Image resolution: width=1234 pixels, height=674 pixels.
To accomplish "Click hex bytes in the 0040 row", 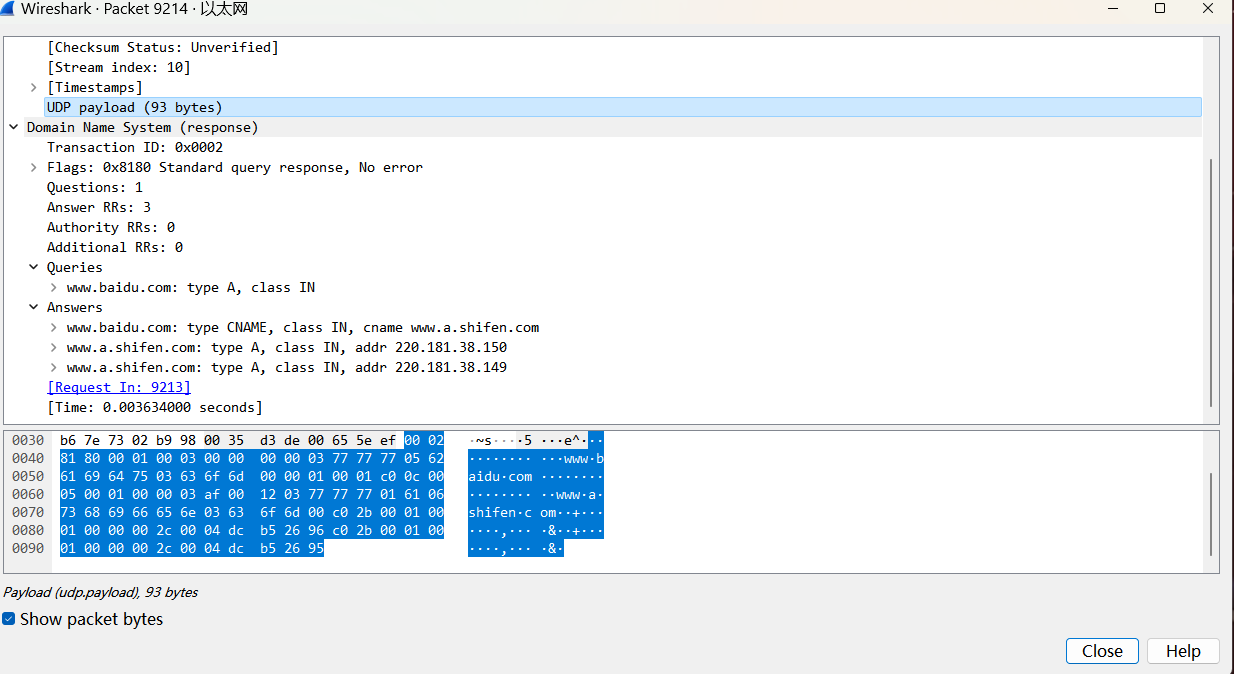I will coord(252,458).
